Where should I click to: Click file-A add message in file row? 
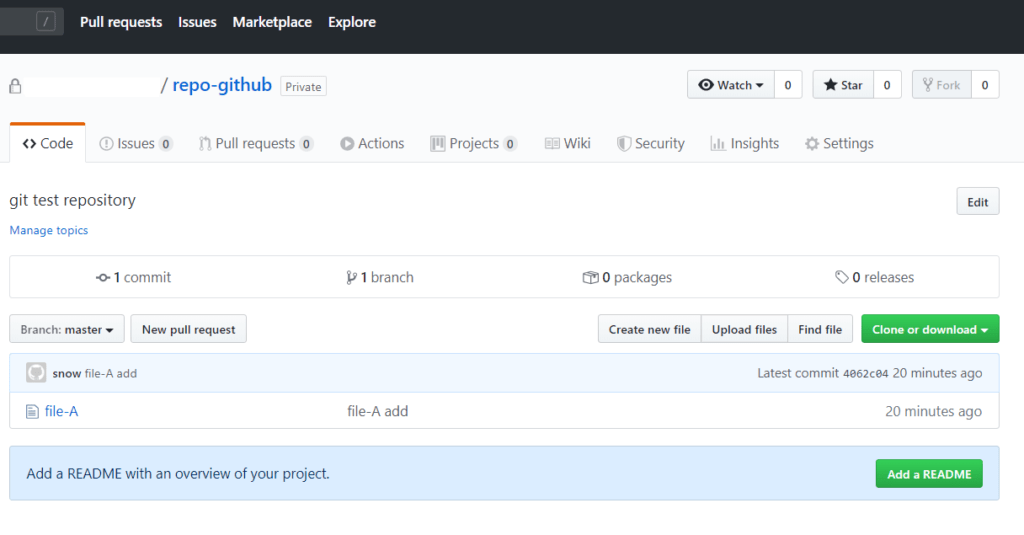point(377,411)
